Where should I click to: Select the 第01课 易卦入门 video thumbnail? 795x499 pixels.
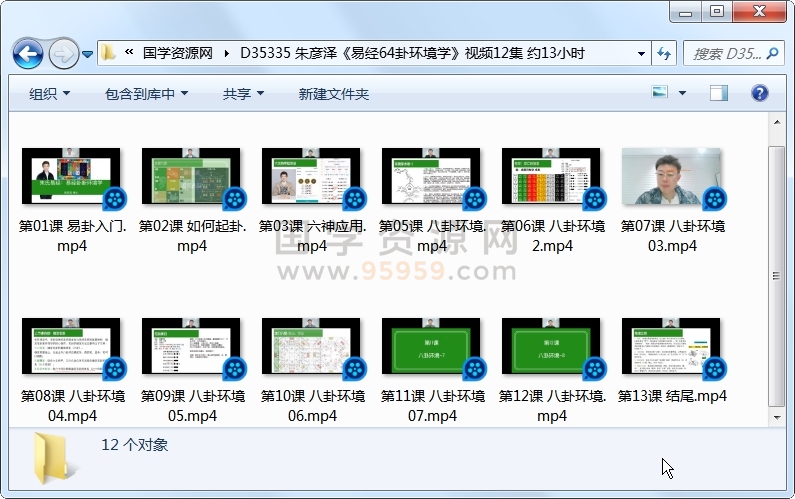point(71,176)
